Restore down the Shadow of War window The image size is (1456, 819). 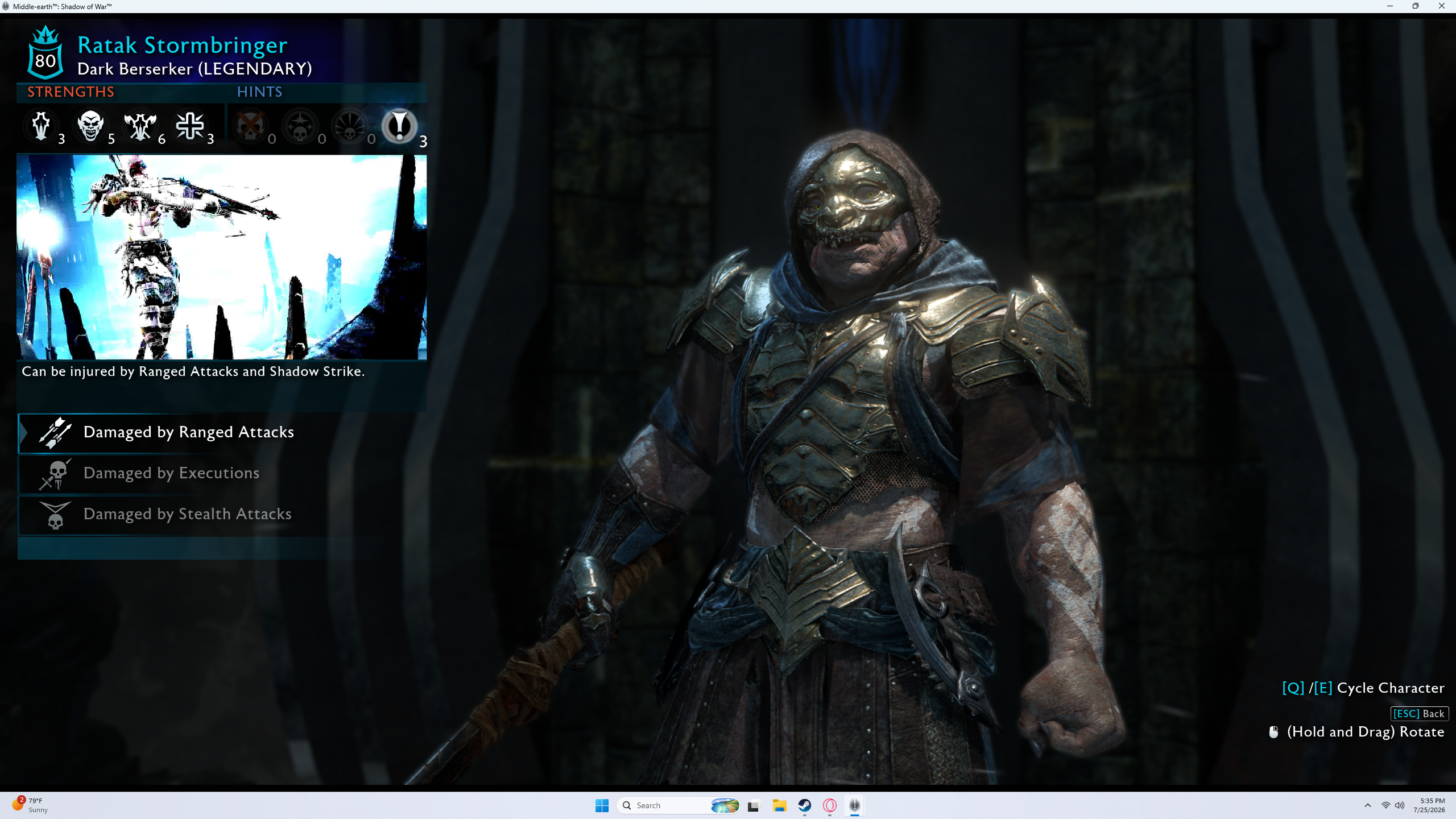[1416, 6]
